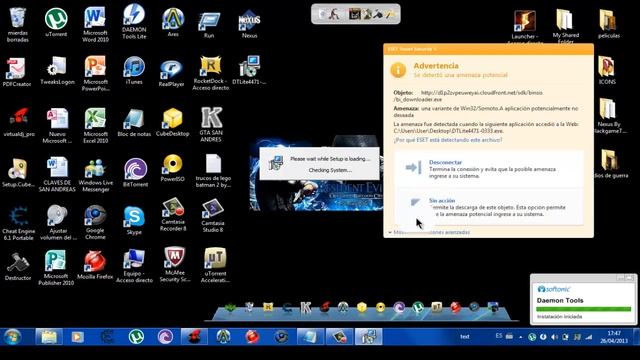
Task: Select the DTLite4471 installer icon
Action: click(249, 67)
